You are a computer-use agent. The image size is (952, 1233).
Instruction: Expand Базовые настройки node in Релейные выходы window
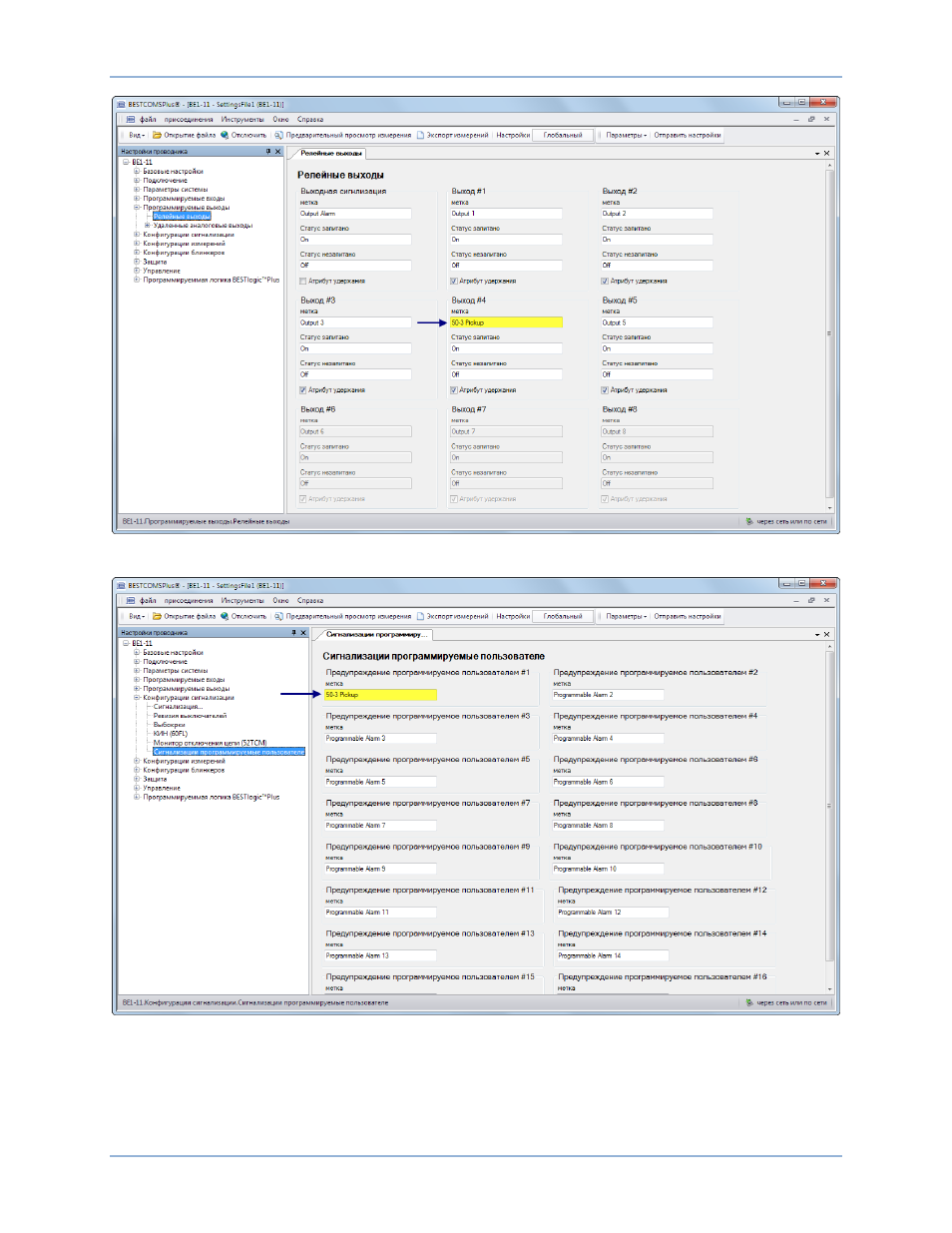pos(137,171)
